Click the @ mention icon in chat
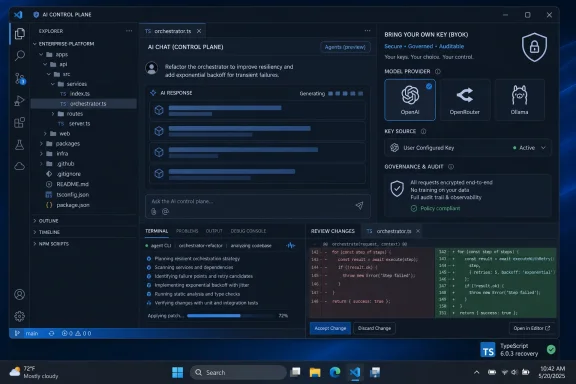This screenshot has height=384, width=576. click(165, 211)
